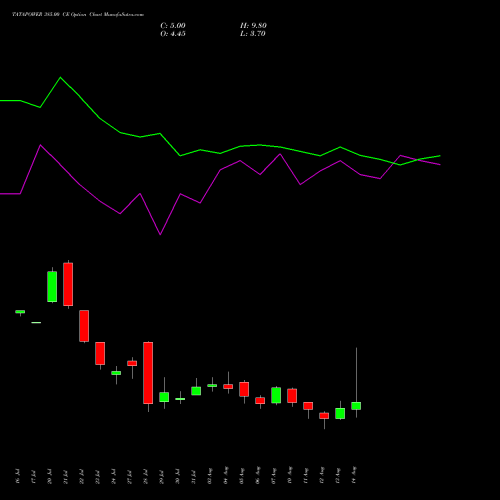Select the 14 Aug date label
Screen dimensions: 500x500
(354, 475)
